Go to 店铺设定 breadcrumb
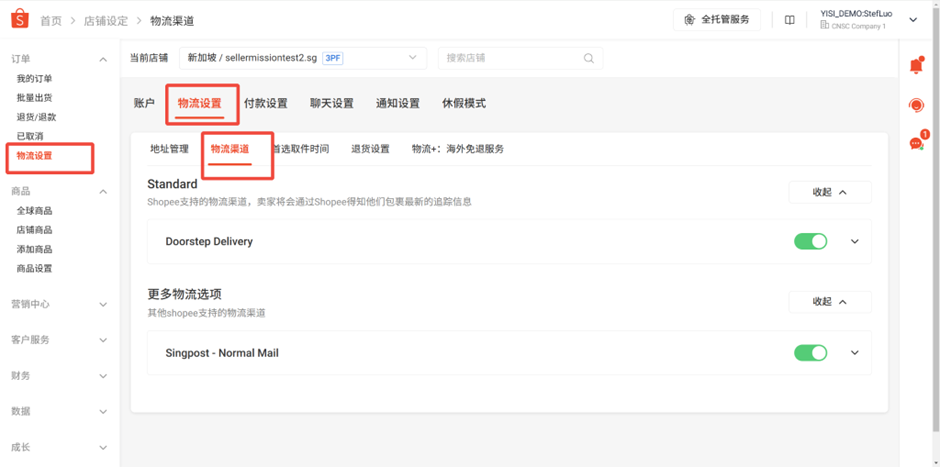The image size is (940, 467). tap(106, 21)
